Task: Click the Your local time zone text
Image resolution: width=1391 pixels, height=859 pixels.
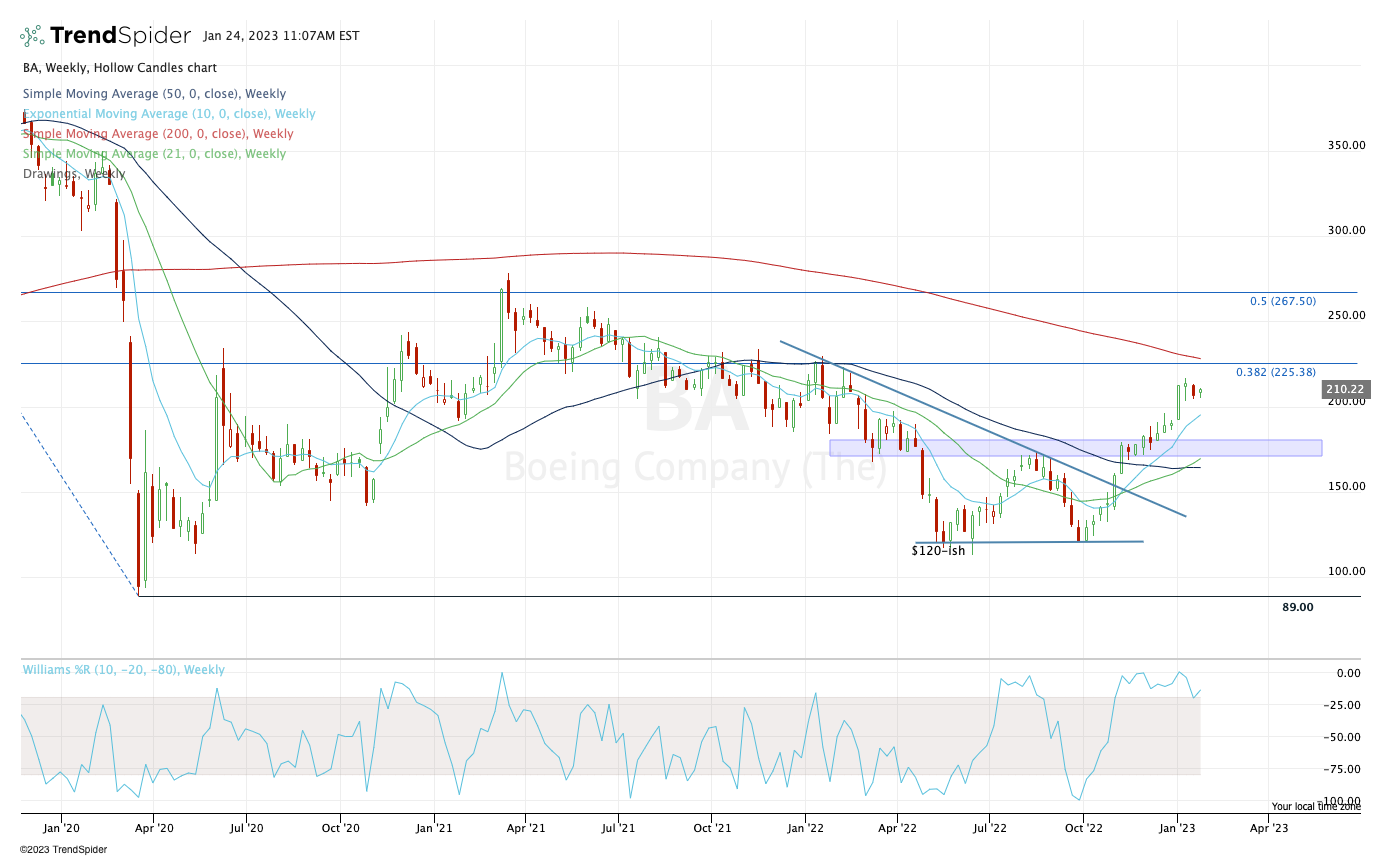Action: click(x=1315, y=806)
